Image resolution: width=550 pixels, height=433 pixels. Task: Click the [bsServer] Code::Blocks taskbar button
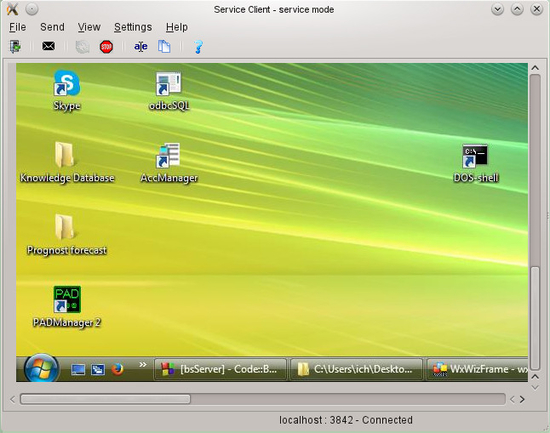pyautogui.click(x=220, y=369)
